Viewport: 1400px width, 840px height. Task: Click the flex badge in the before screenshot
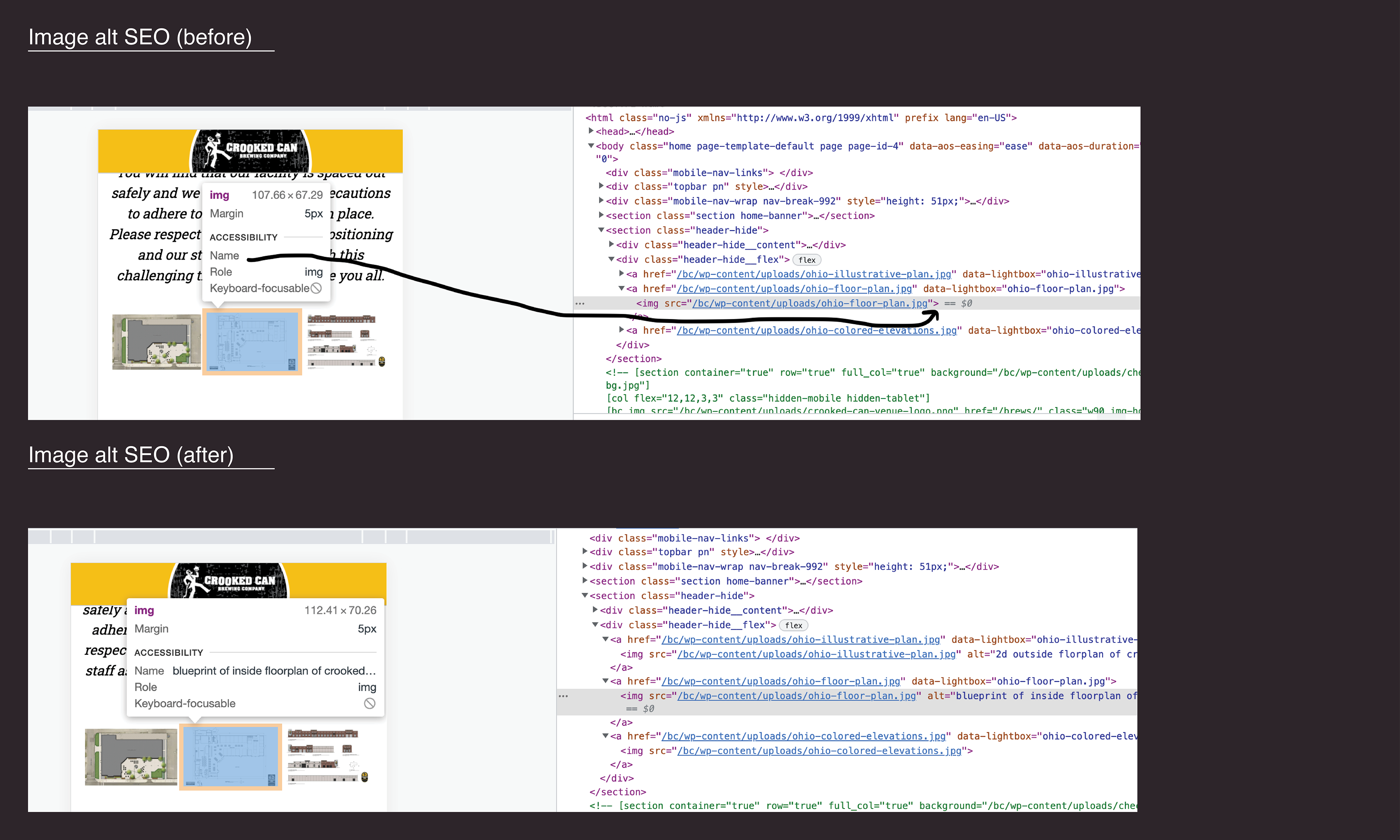click(x=807, y=260)
